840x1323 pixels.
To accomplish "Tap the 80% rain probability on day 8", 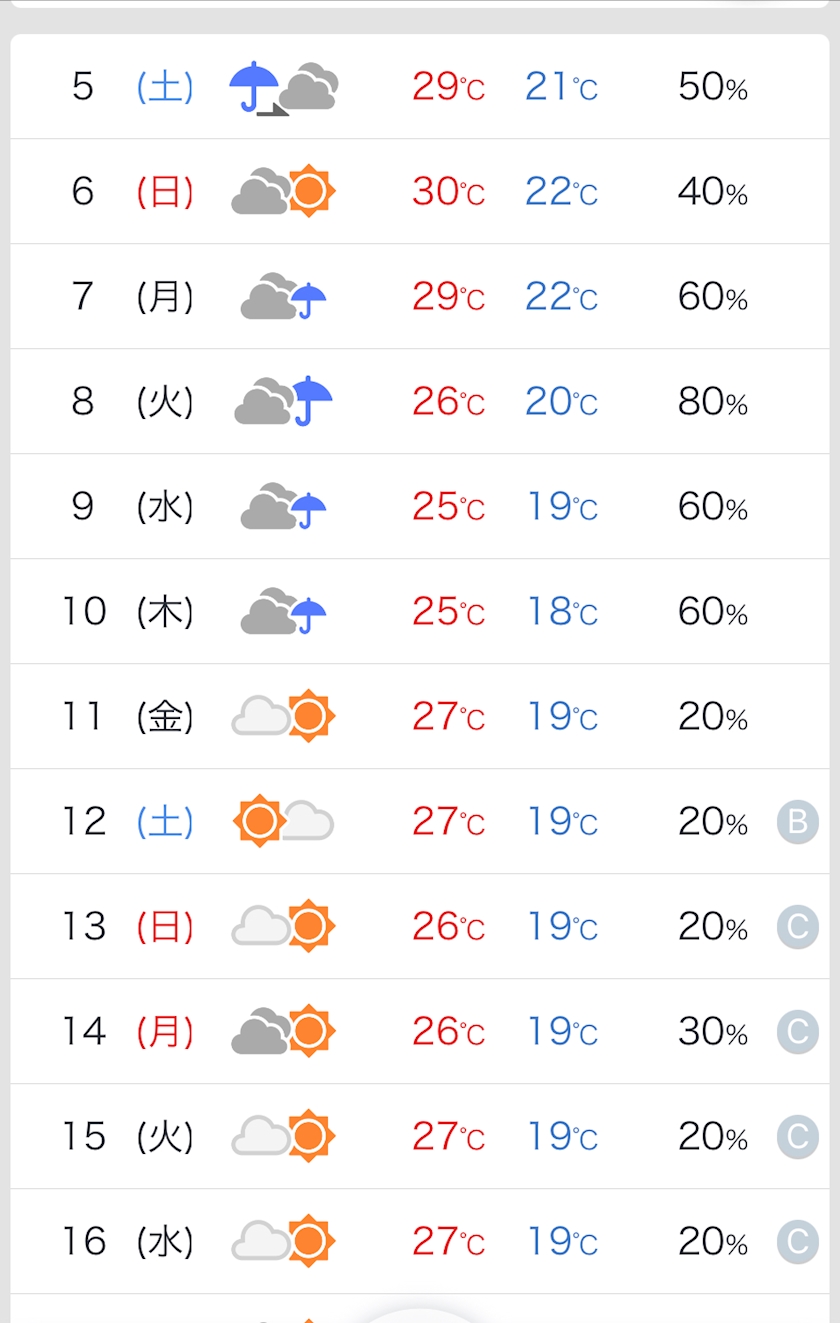I will pos(712,402).
